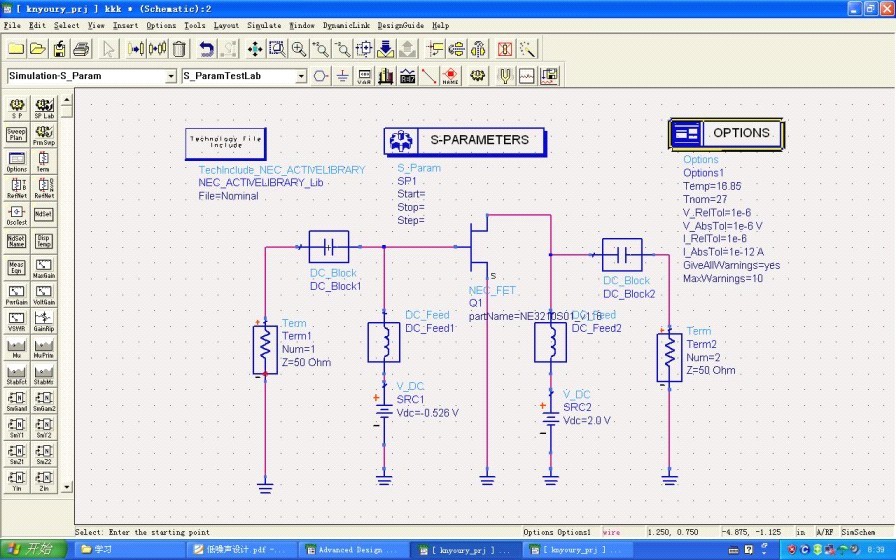Insert a ground symbol

tap(342, 76)
